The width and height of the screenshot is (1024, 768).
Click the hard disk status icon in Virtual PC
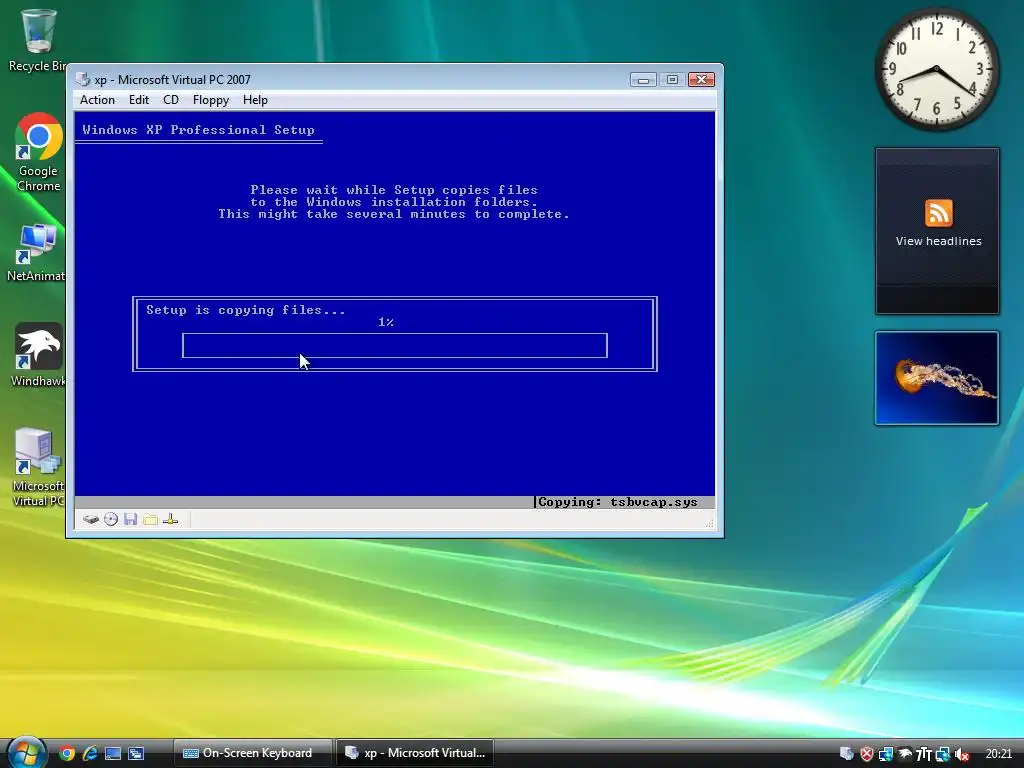point(91,519)
